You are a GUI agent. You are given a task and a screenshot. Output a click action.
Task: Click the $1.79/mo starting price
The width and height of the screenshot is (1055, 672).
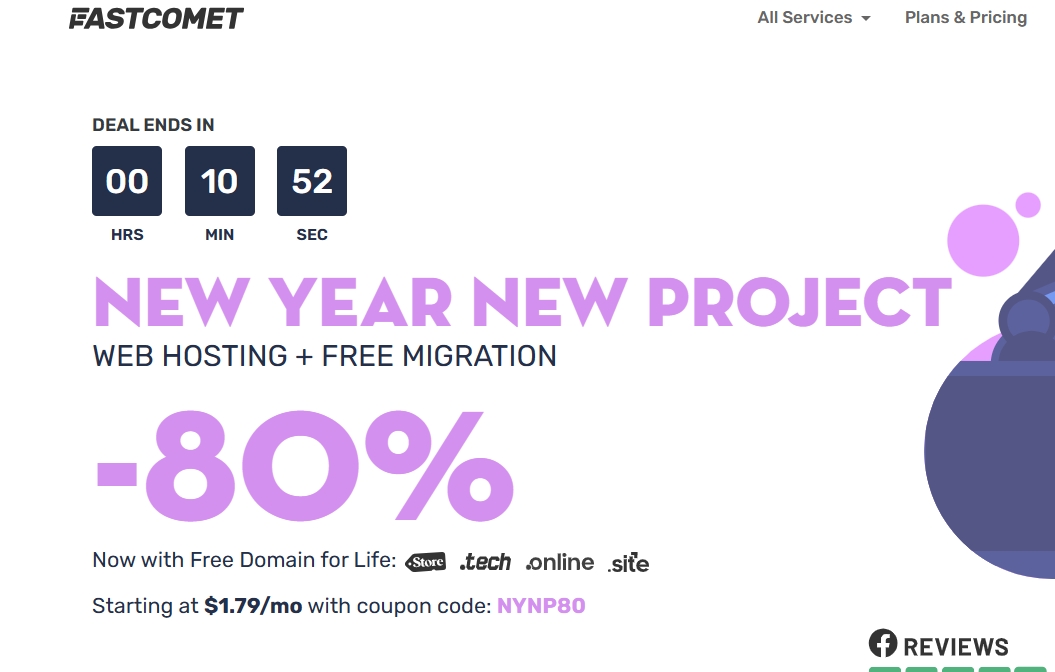(253, 606)
